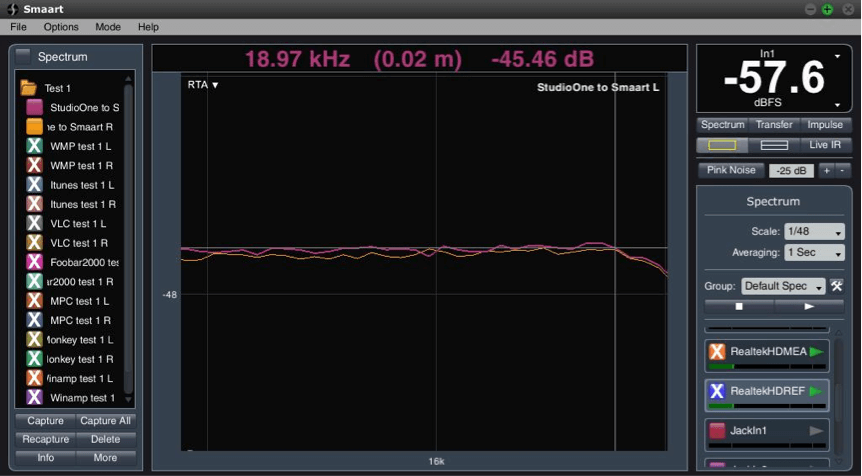Click the RealtekHDREF input level meter
Image resolution: width=862 pixels, height=476 pixels.
click(x=767, y=406)
